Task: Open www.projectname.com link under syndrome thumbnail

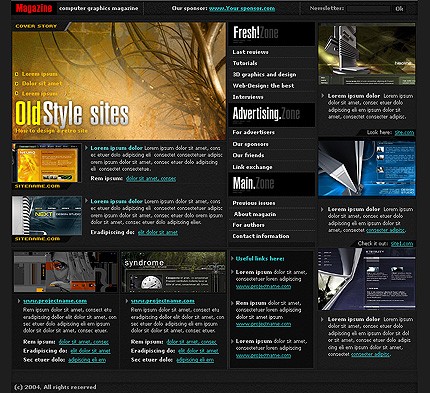Action: click(163, 301)
